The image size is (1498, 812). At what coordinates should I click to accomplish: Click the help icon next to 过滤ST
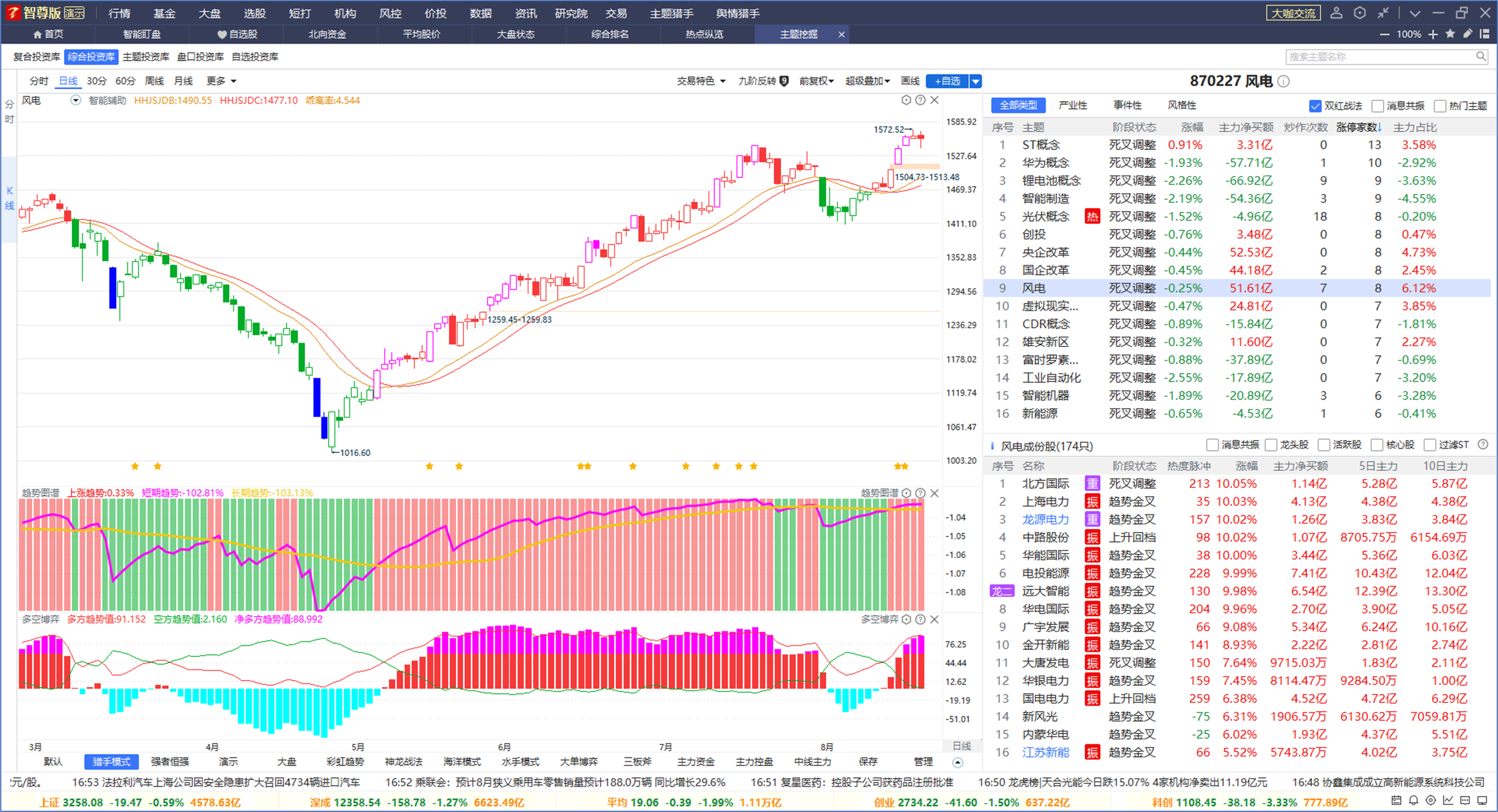click(x=1483, y=445)
